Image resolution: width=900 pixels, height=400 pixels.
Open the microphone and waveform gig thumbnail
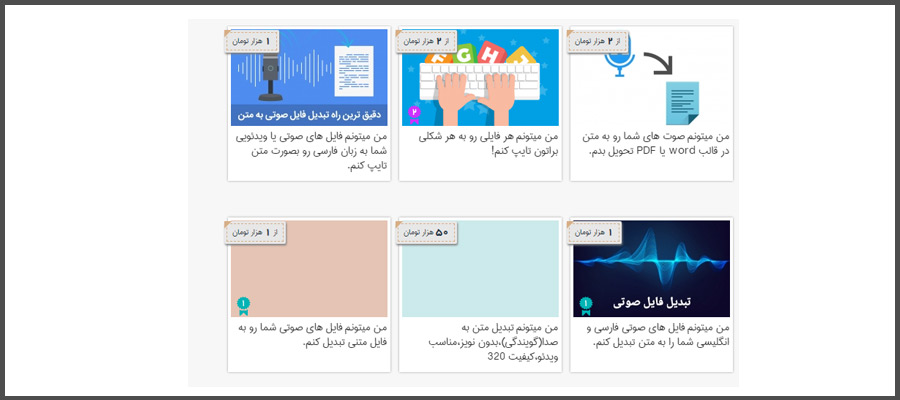click(x=309, y=77)
